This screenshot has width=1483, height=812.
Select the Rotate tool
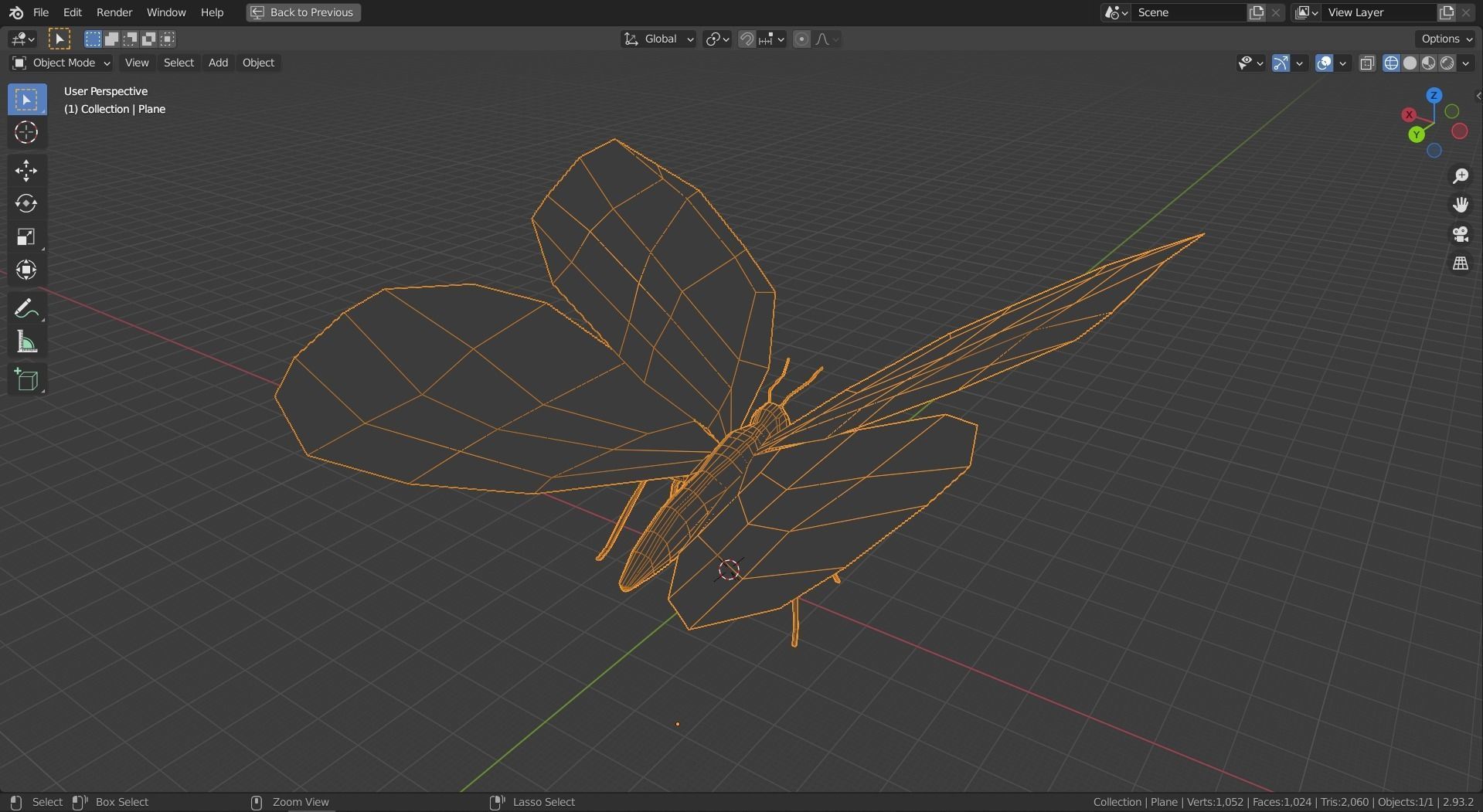point(26,204)
